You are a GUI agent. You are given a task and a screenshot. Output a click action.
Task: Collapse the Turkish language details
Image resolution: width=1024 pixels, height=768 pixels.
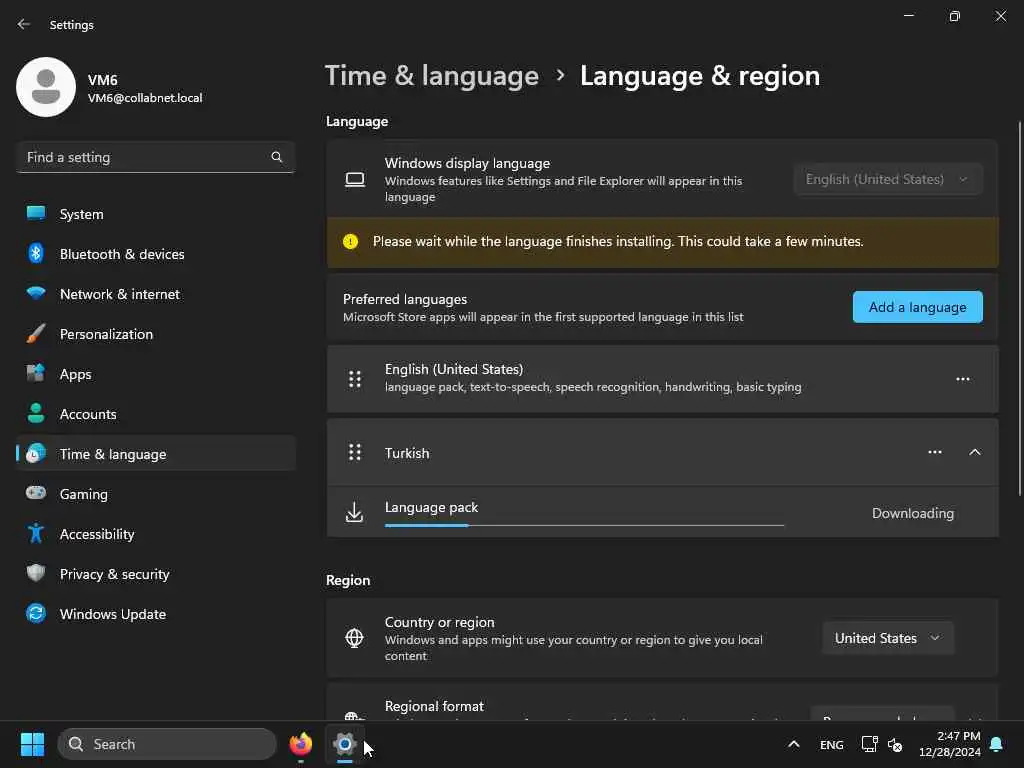click(974, 452)
